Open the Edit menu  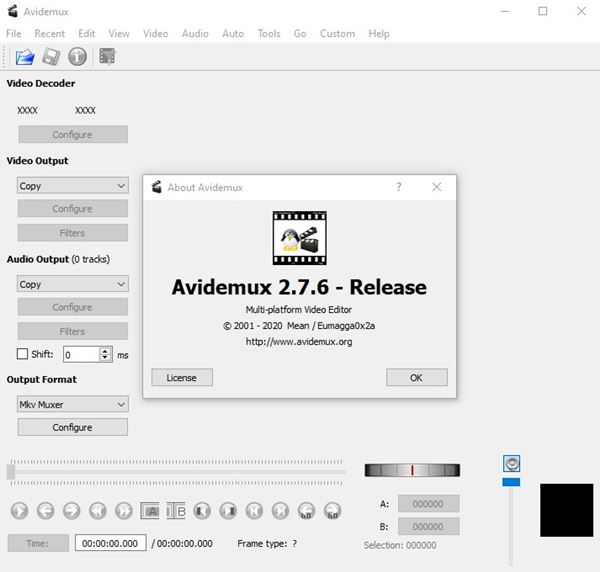[86, 34]
